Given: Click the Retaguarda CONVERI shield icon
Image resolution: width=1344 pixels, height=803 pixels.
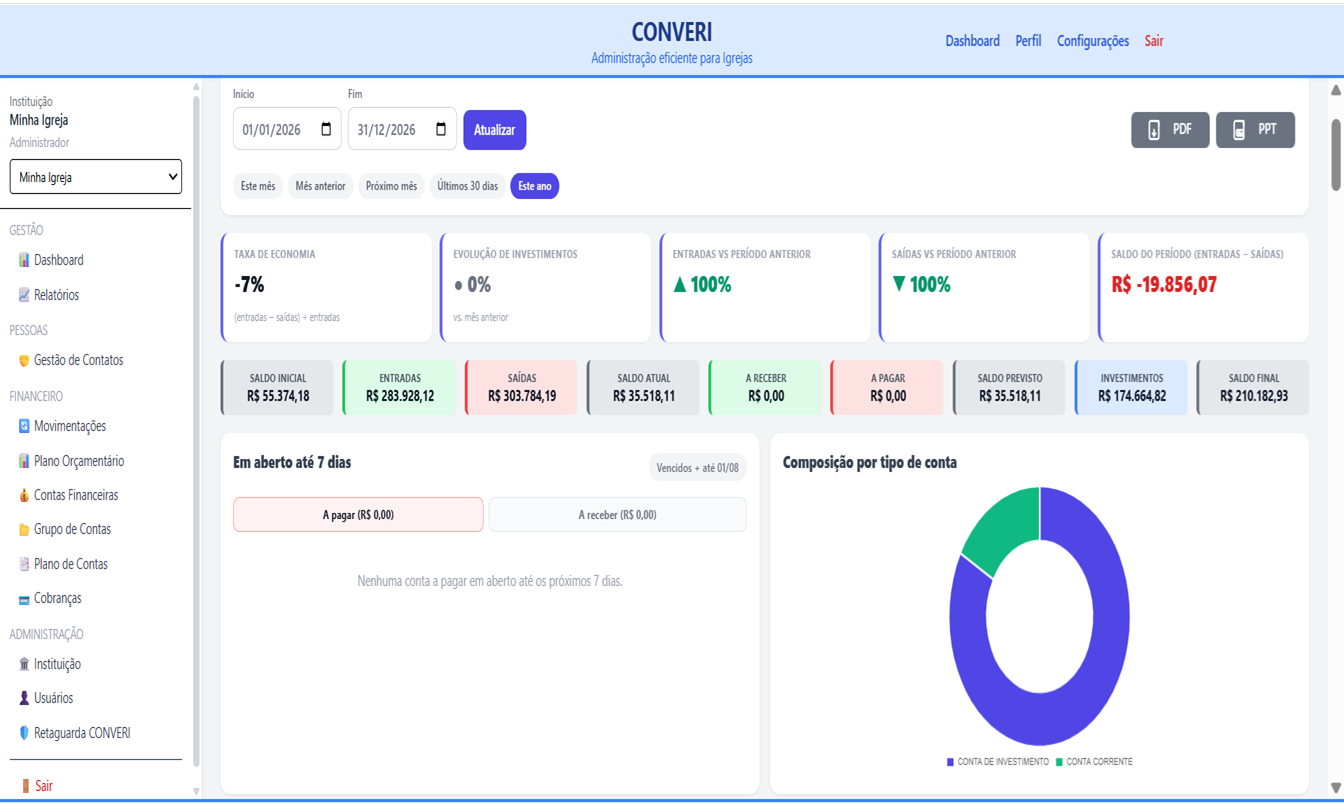Looking at the screenshot, I should (x=24, y=733).
